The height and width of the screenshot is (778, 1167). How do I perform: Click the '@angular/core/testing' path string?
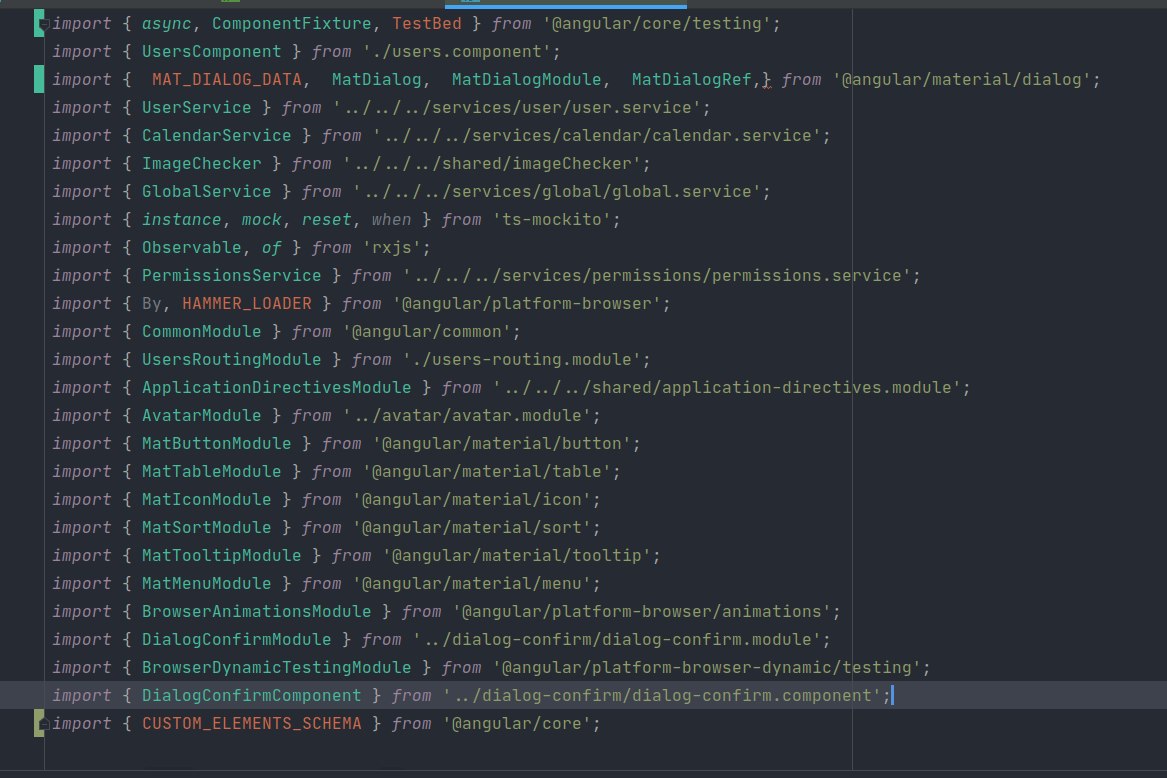(x=657, y=24)
